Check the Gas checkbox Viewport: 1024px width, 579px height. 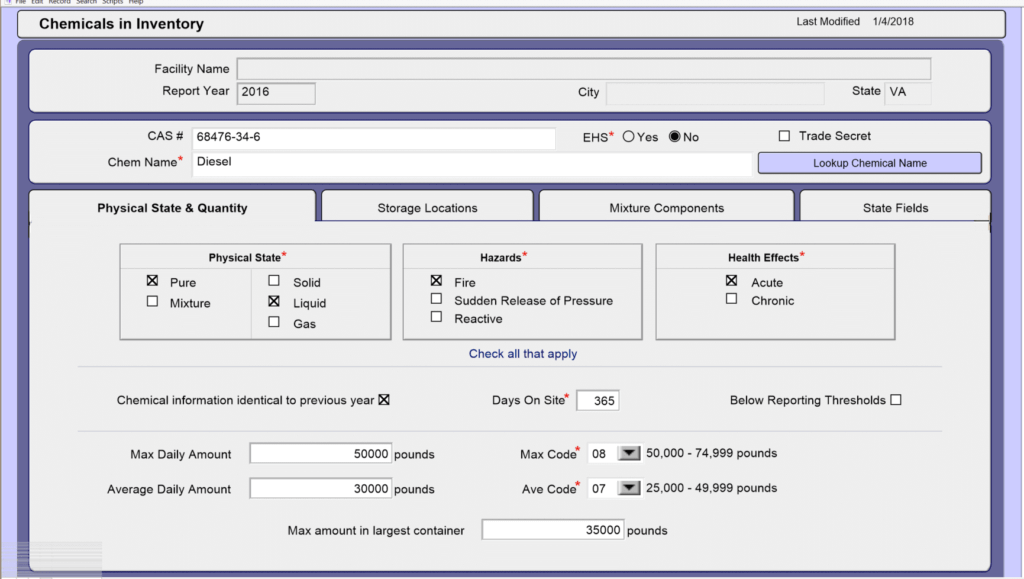(274, 322)
